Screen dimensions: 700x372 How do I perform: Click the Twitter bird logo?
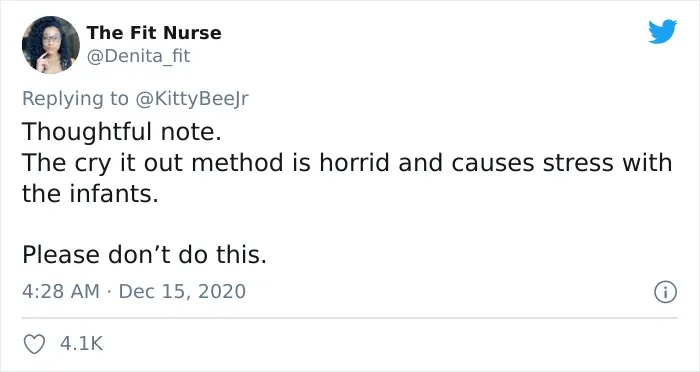point(662,31)
